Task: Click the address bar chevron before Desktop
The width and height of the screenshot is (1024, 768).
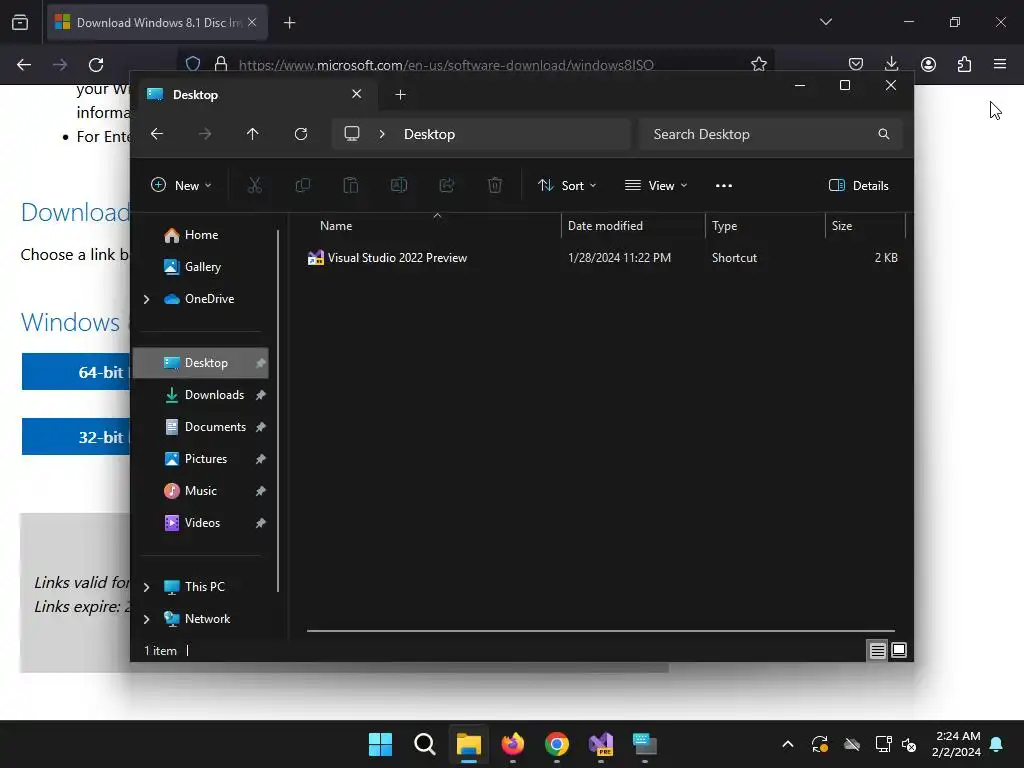Action: point(382,134)
